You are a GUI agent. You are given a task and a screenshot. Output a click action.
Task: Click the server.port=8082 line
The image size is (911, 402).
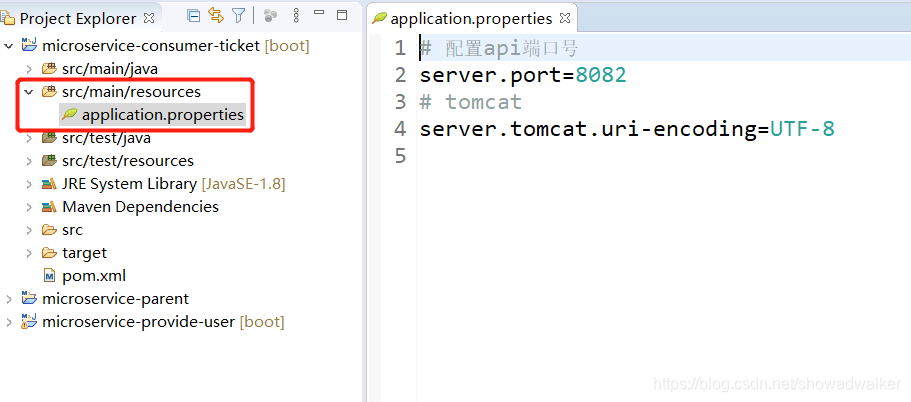pos(523,76)
